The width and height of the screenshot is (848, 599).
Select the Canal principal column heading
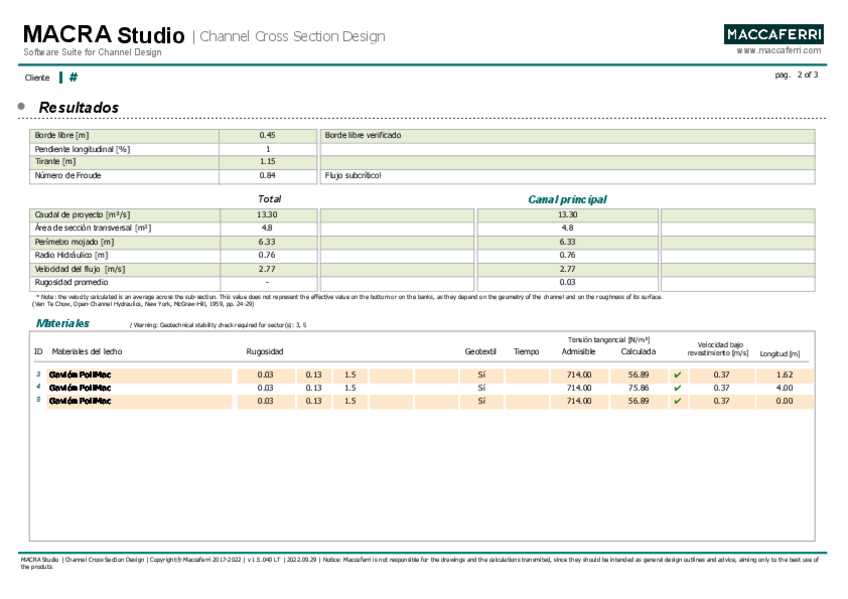(x=566, y=199)
